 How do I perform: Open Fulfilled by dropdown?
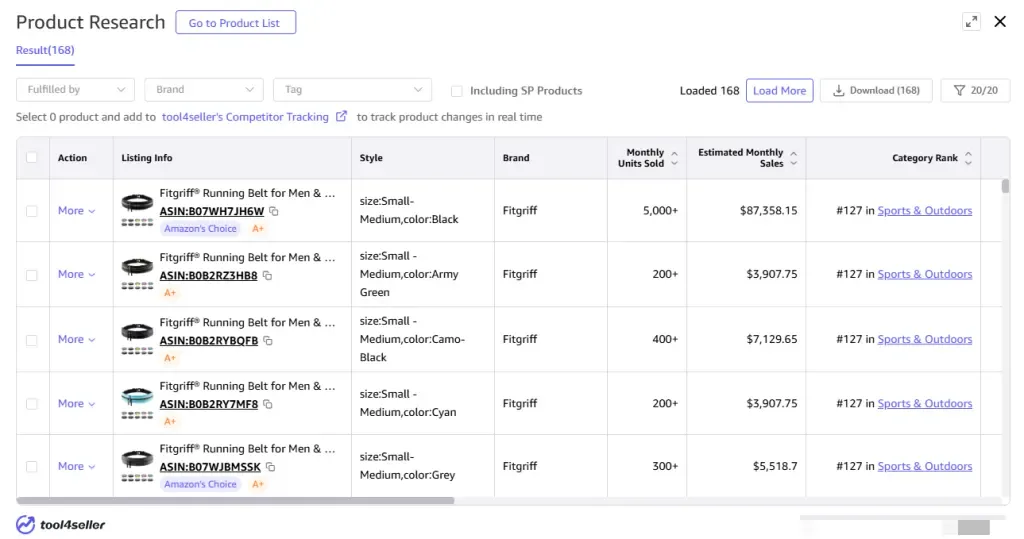(75, 90)
